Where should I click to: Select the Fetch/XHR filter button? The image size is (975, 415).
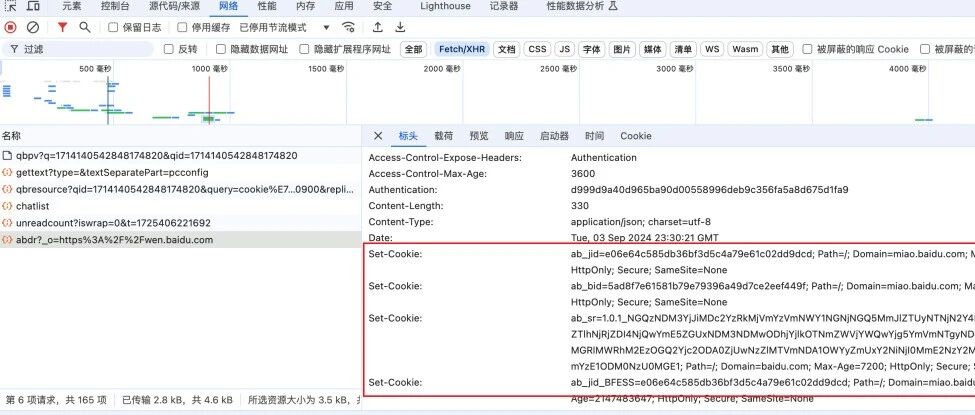coord(462,49)
